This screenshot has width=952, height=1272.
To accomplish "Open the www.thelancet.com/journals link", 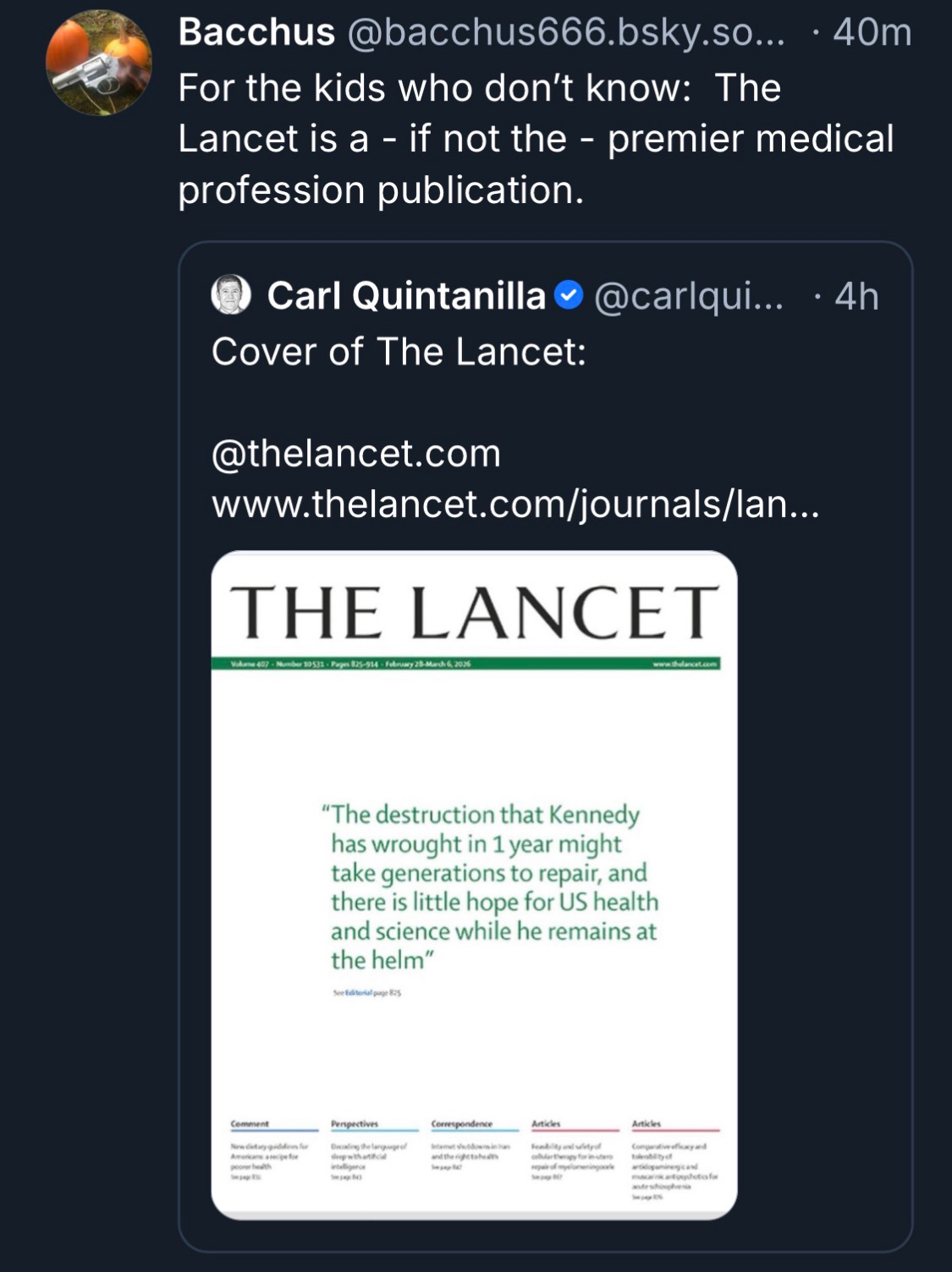I will click(515, 504).
